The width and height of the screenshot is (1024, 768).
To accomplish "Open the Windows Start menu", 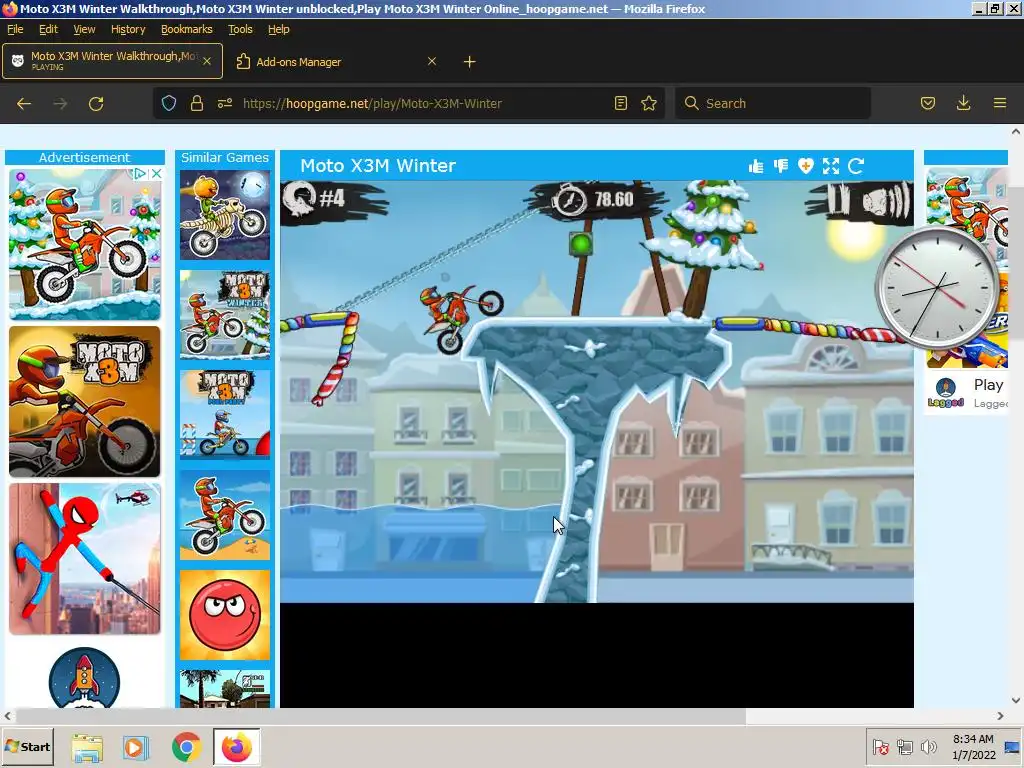I will pyautogui.click(x=27, y=746).
